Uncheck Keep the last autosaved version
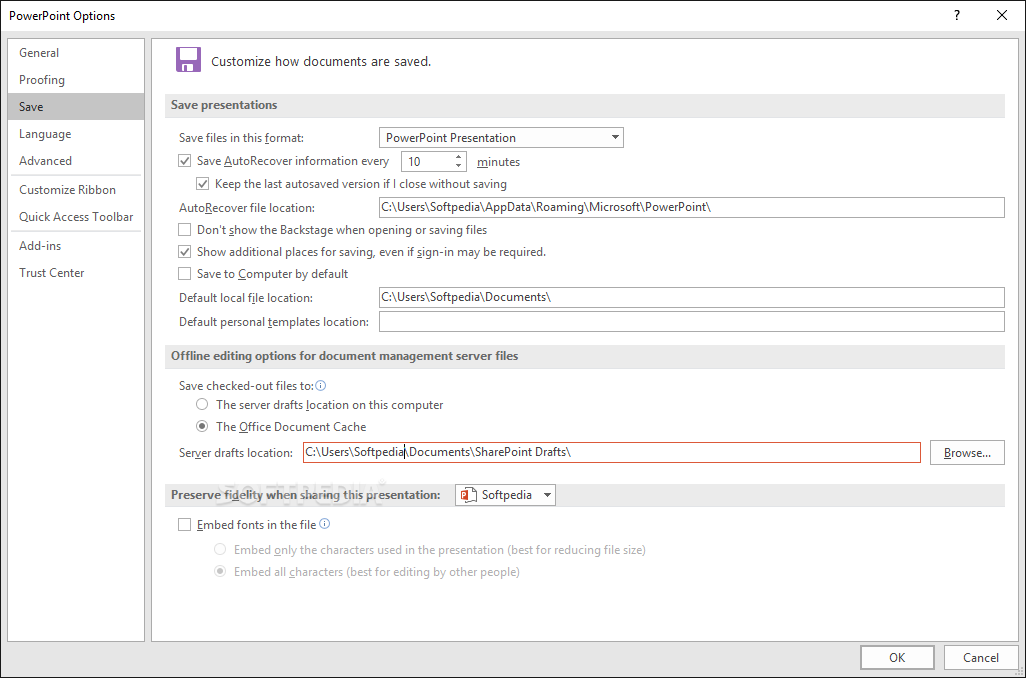 coord(203,184)
